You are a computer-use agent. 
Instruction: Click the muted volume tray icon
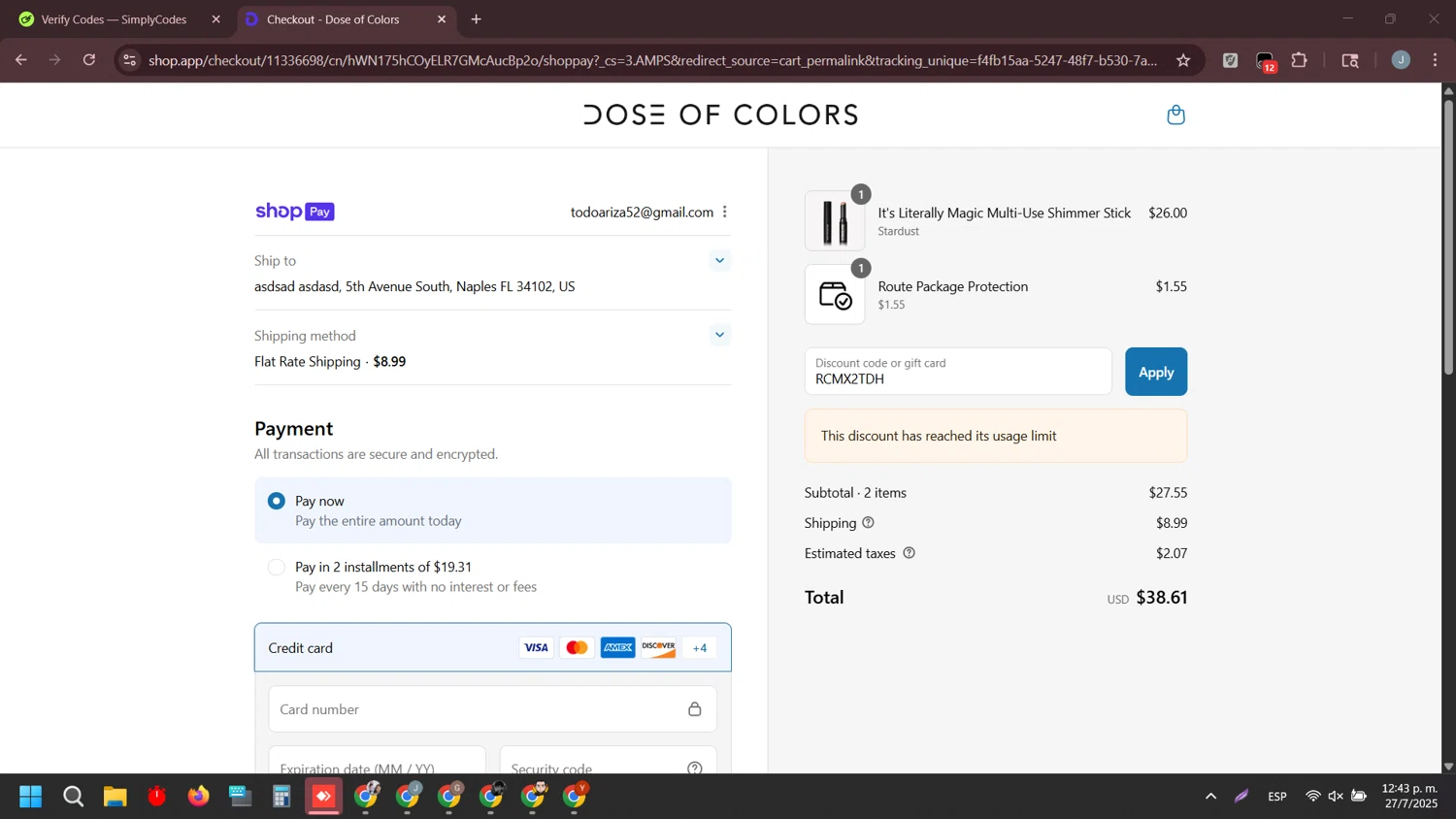point(1336,797)
